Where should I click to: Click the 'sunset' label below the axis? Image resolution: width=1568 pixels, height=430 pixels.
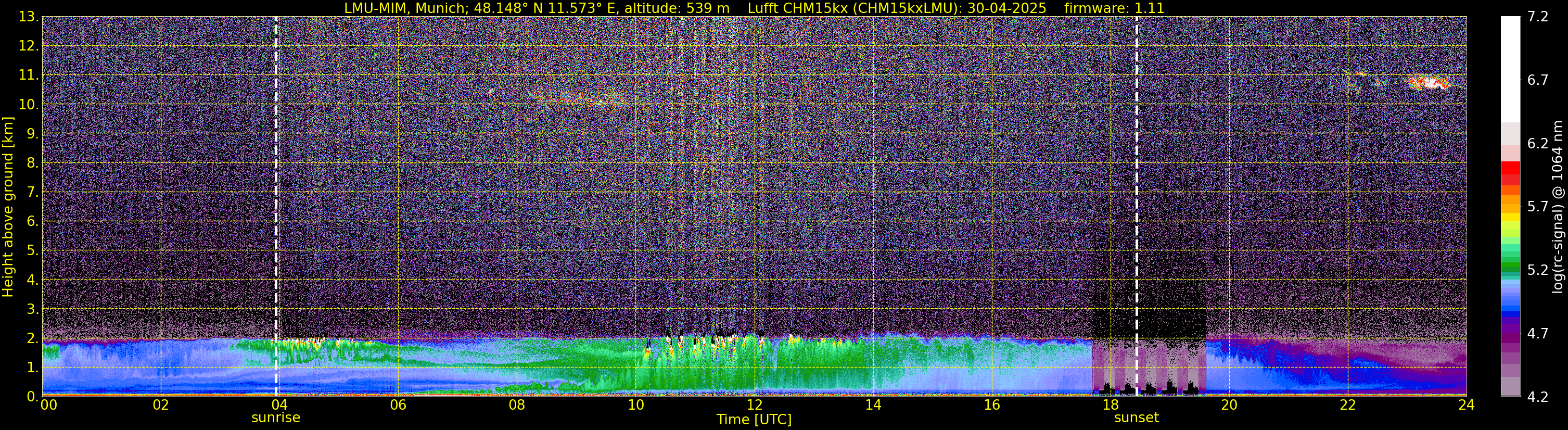click(x=1137, y=418)
